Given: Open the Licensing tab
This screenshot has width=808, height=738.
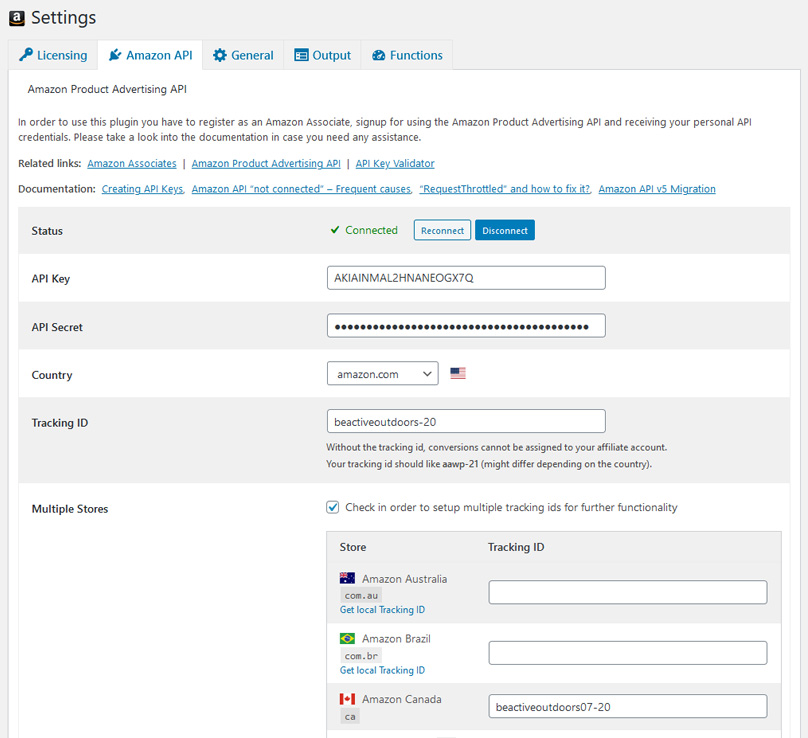Looking at the screenshot, I should 53,55.
